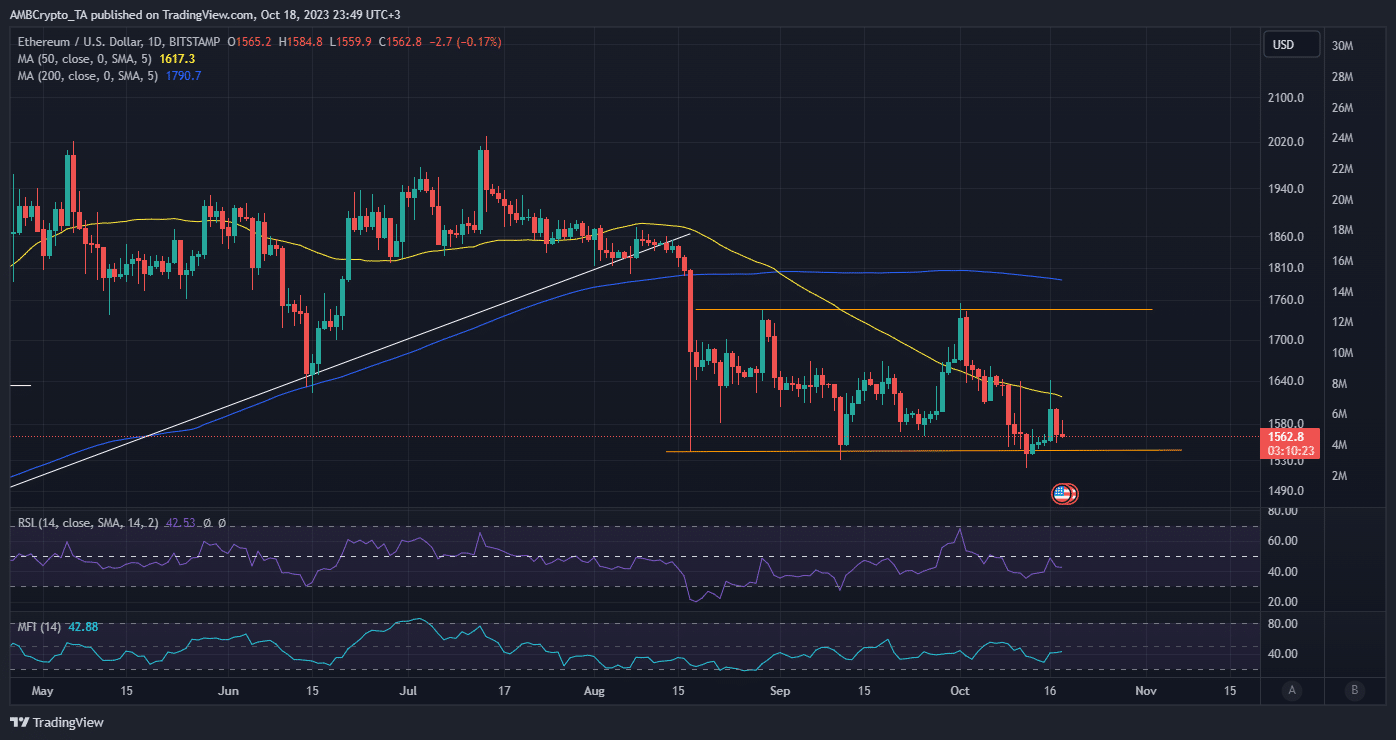Click the 18M volume axis label
The width and height of the screenshot is (1396, 740).
coord(1342,230)
